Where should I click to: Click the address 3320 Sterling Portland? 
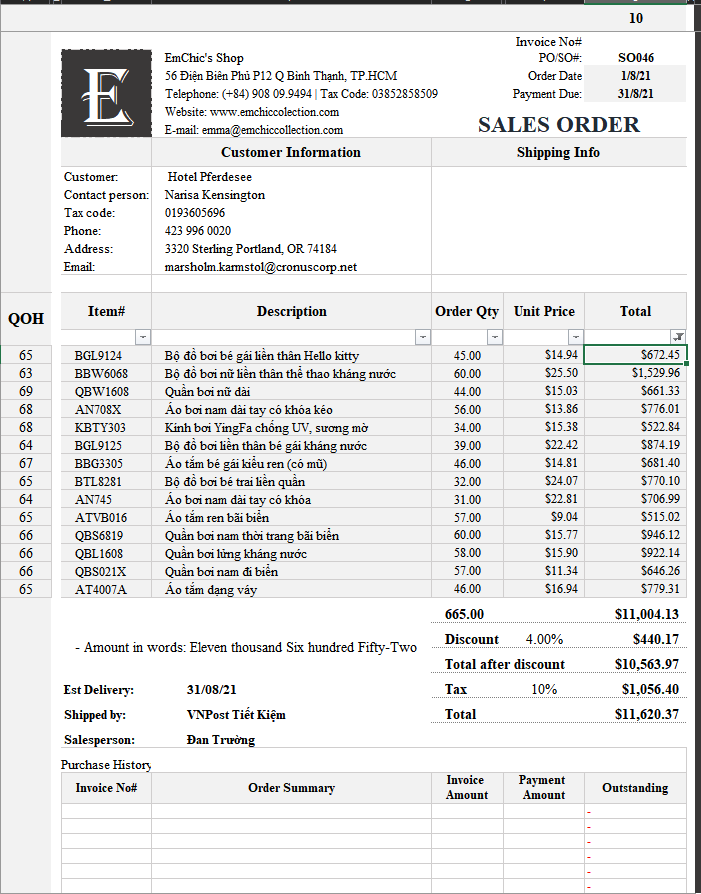(250, 249)
